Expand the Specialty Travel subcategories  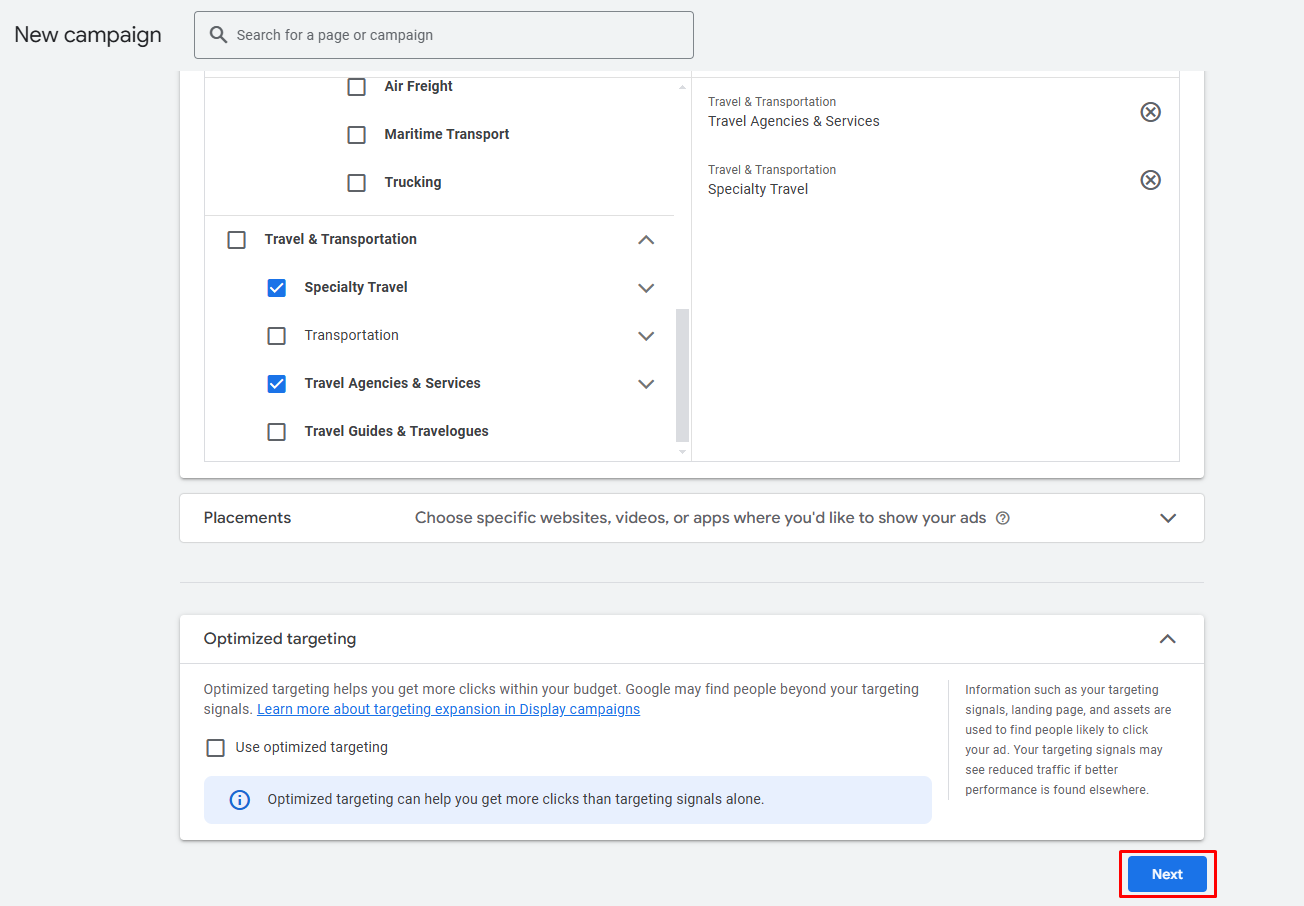646,288
